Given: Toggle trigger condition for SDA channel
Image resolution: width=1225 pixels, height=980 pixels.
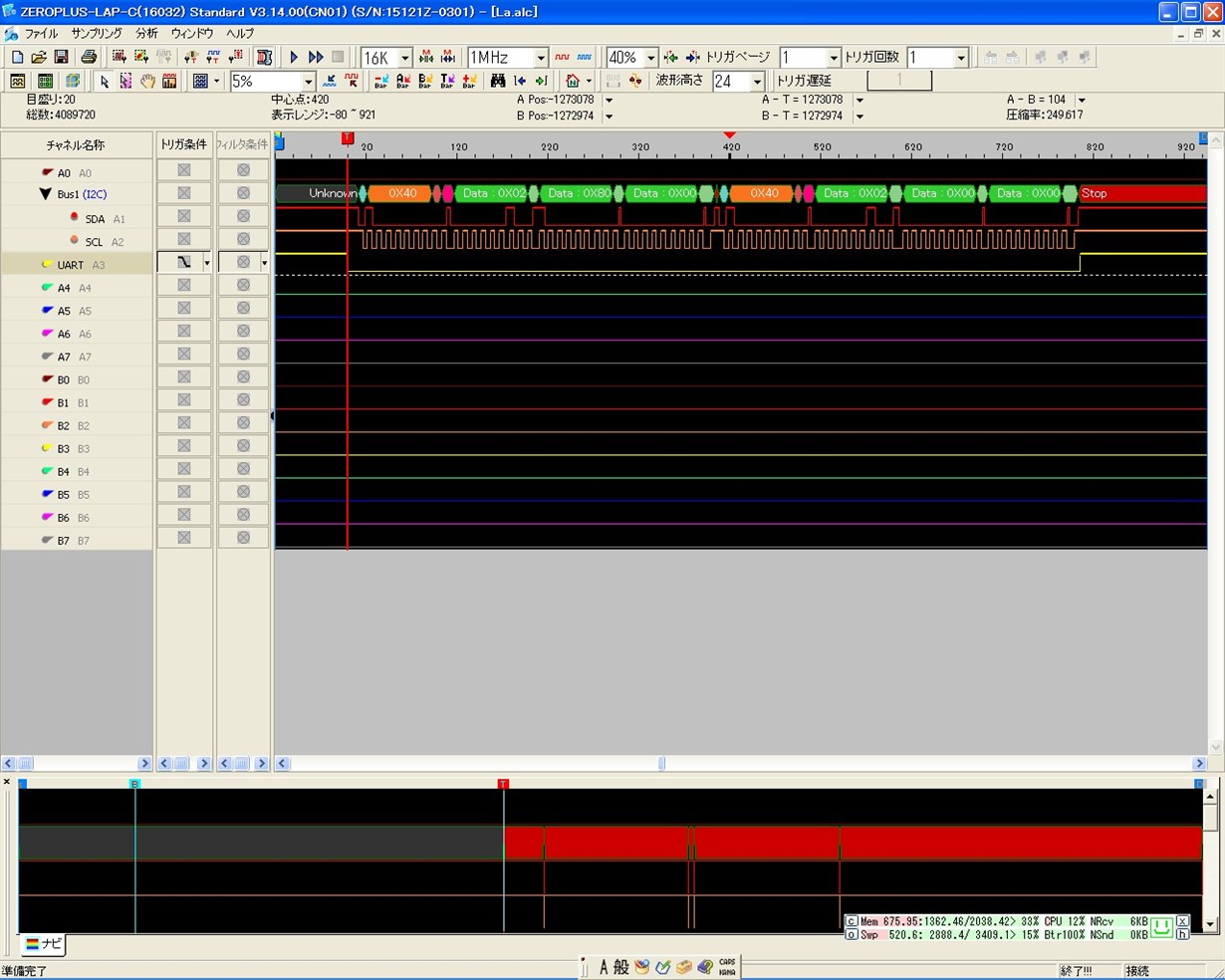Looking at the screenshot, I should point(184,216).
